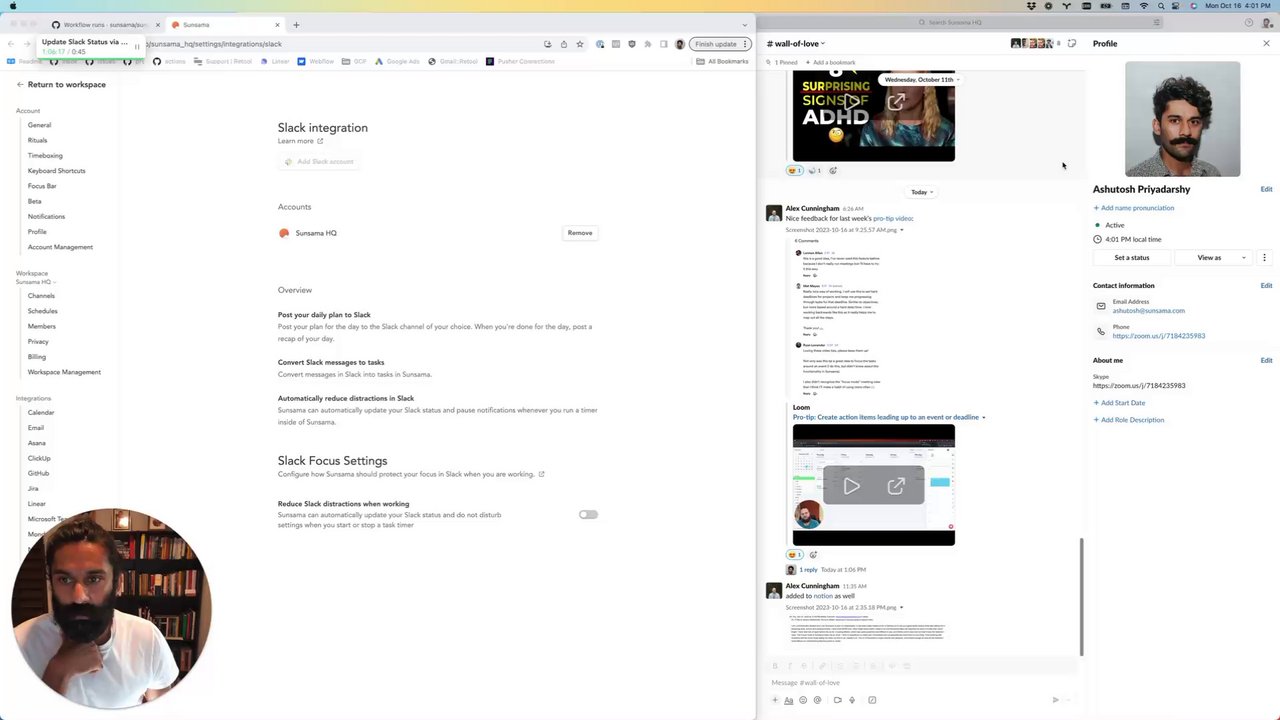1280x720 pixels.
Task: Click in the Message #wall-of-love field
Action: 920,683
